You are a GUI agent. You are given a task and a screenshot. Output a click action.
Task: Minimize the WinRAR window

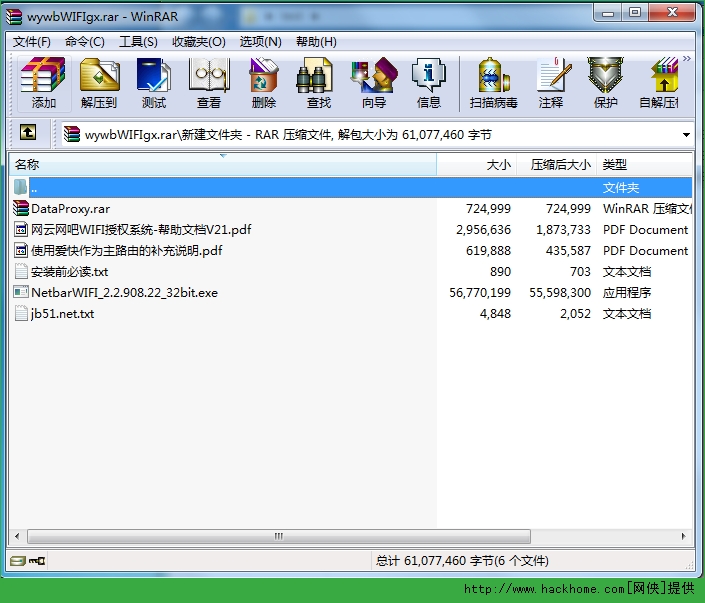pyautogui.click(x=607, y=13)
